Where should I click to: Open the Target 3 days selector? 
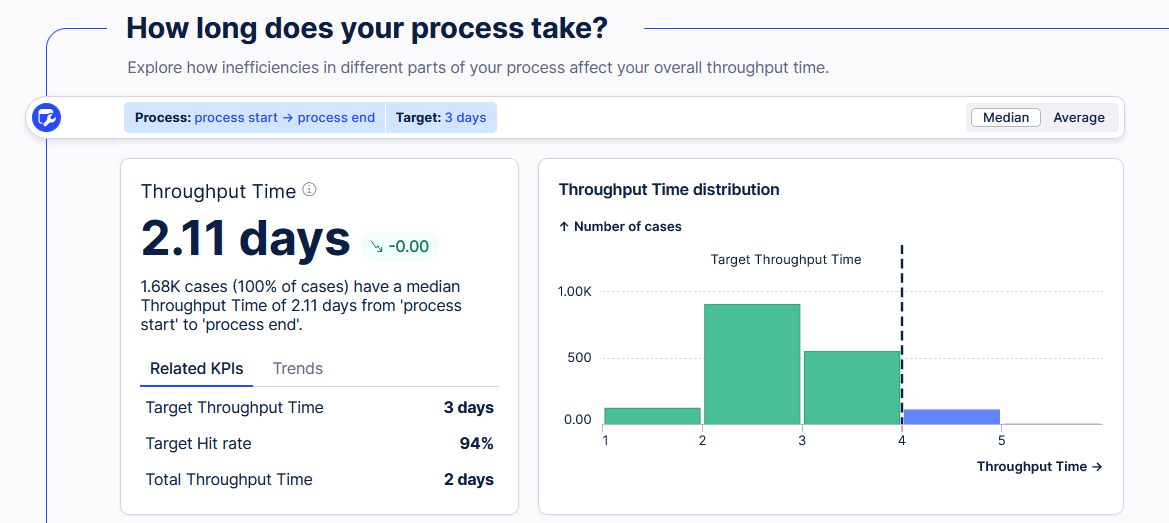[x=441, y=118]
